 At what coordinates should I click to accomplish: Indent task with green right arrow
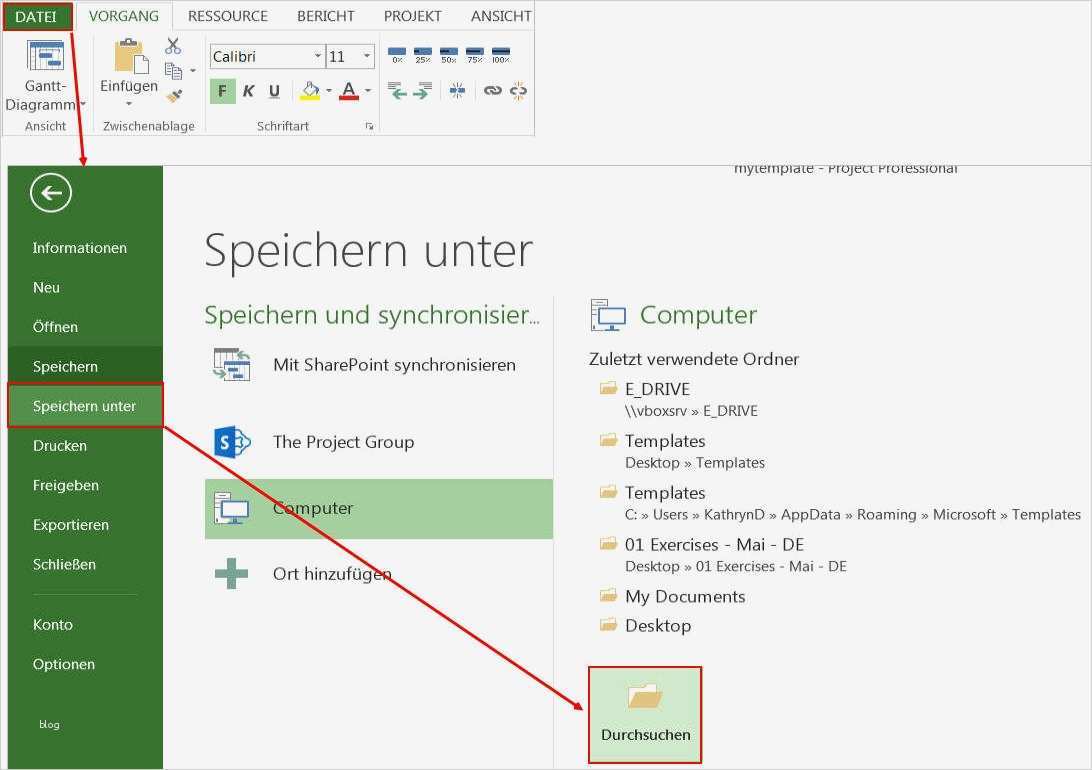click(421, 91)
